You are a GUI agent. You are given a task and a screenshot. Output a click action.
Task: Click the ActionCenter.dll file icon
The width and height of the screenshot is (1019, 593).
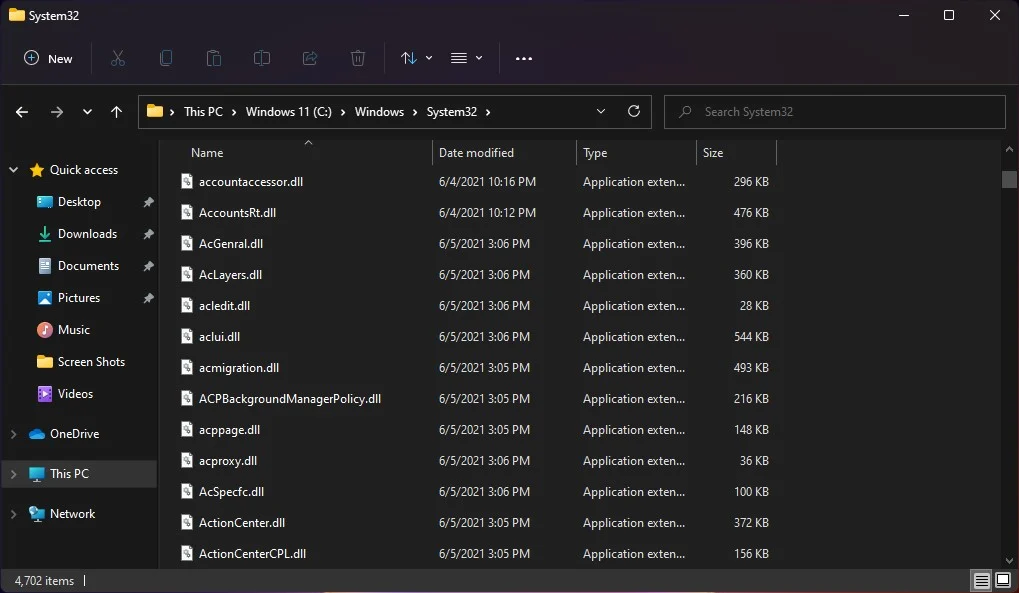(x=187, y=523)
